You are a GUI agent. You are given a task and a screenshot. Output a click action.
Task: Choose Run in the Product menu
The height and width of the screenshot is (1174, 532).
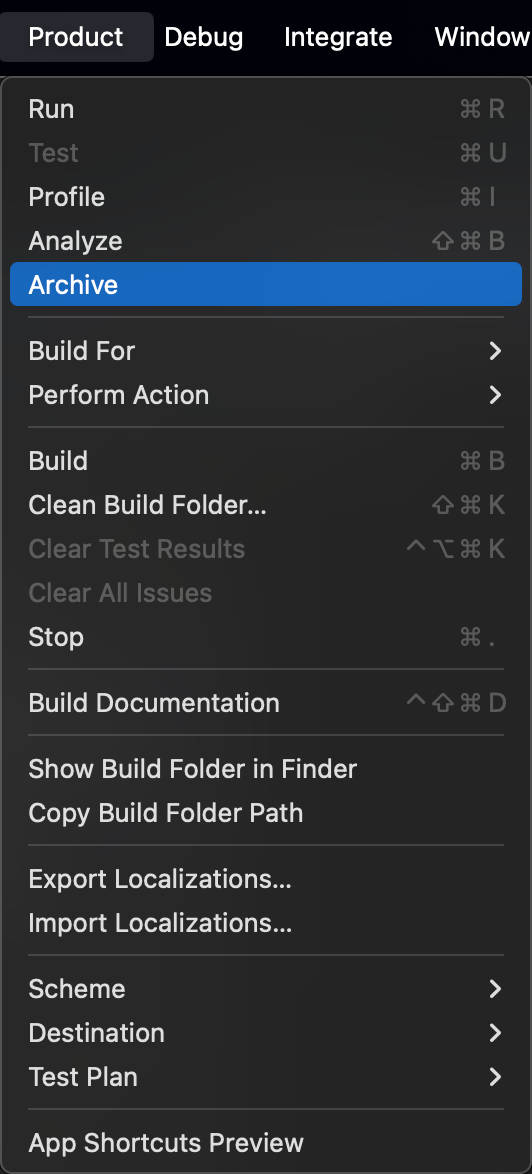pos(266,109)
